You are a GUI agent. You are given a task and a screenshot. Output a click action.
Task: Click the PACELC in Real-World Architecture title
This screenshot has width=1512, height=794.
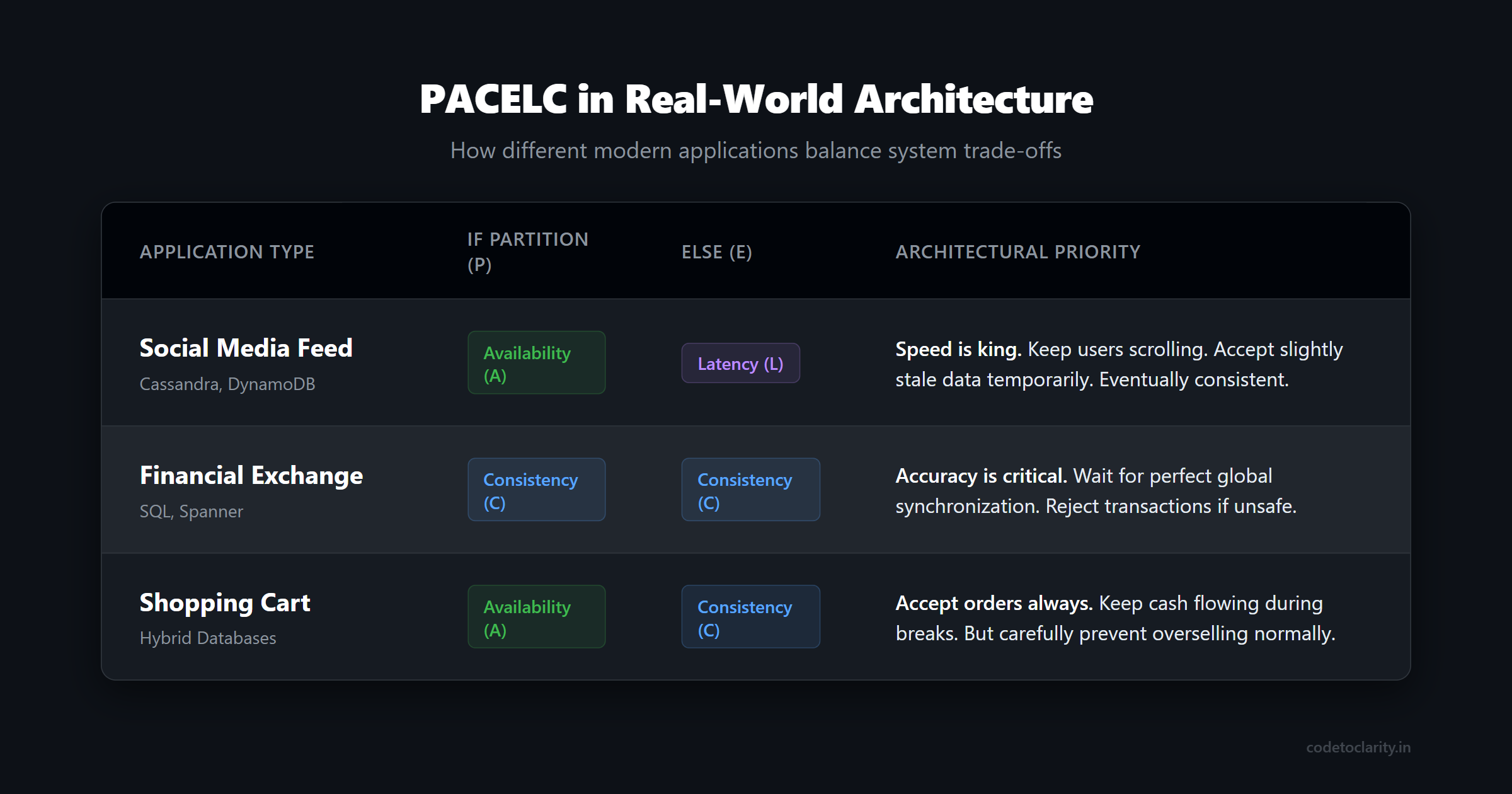[755, 98]
